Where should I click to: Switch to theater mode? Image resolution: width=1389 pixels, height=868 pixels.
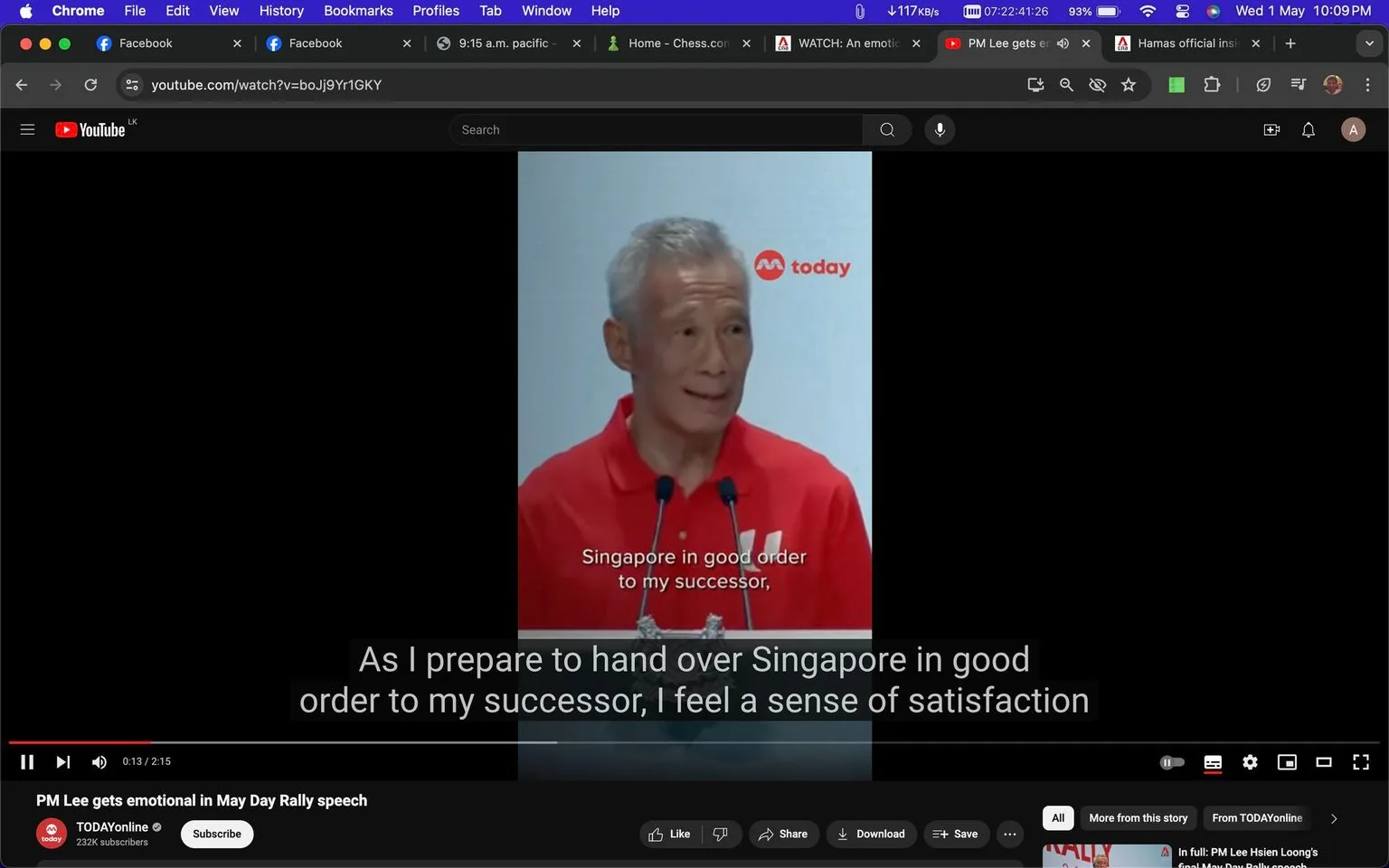(x=1324, y=762)
